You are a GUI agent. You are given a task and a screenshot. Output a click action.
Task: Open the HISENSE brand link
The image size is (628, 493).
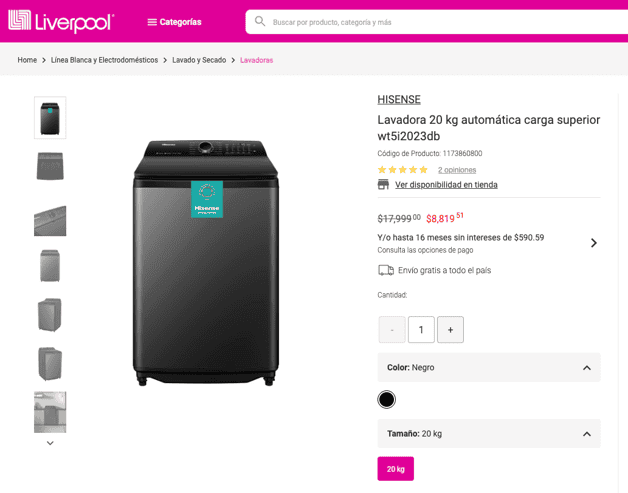(399, 99)
